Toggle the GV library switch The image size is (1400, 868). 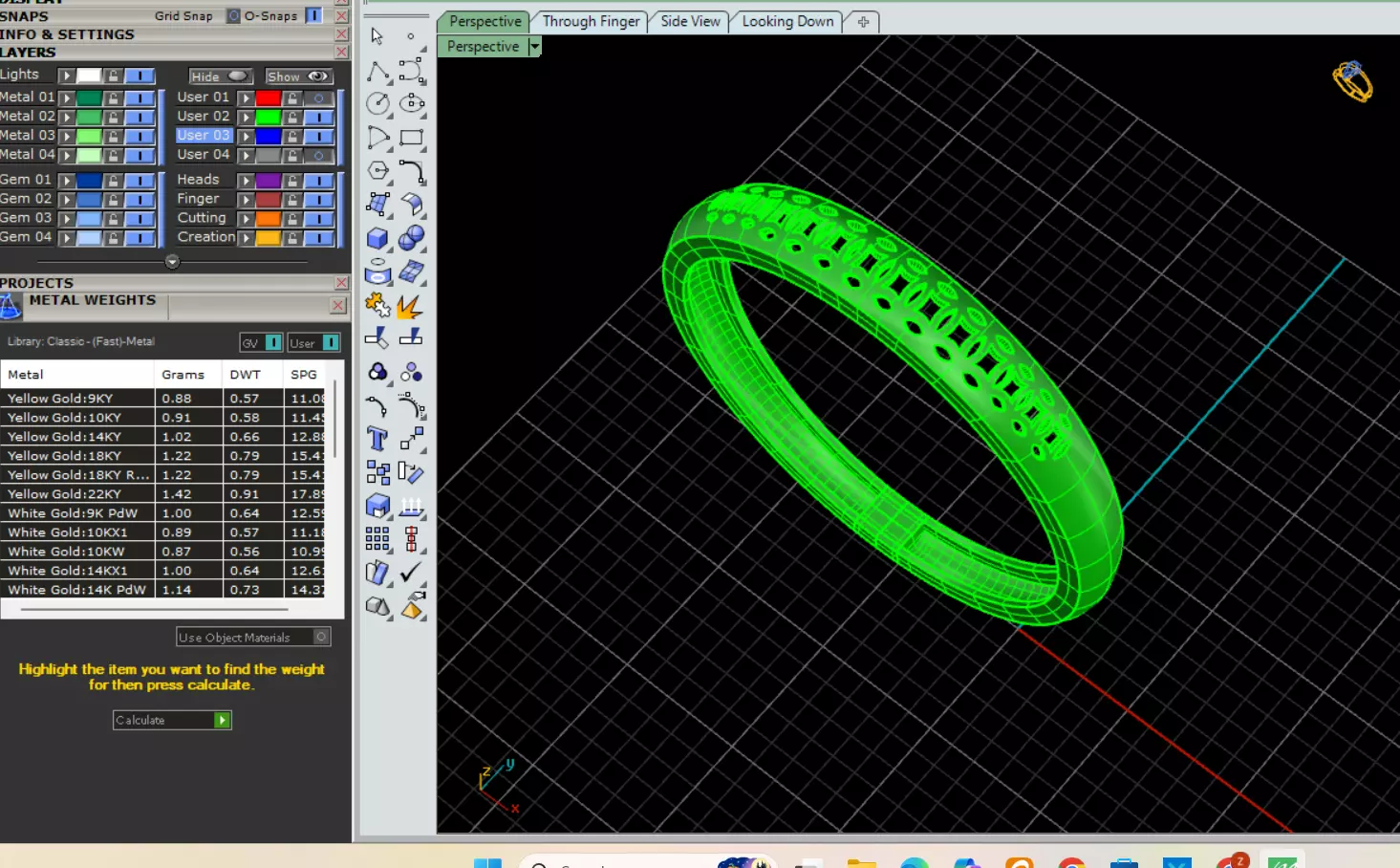click(x=273, y=342)
